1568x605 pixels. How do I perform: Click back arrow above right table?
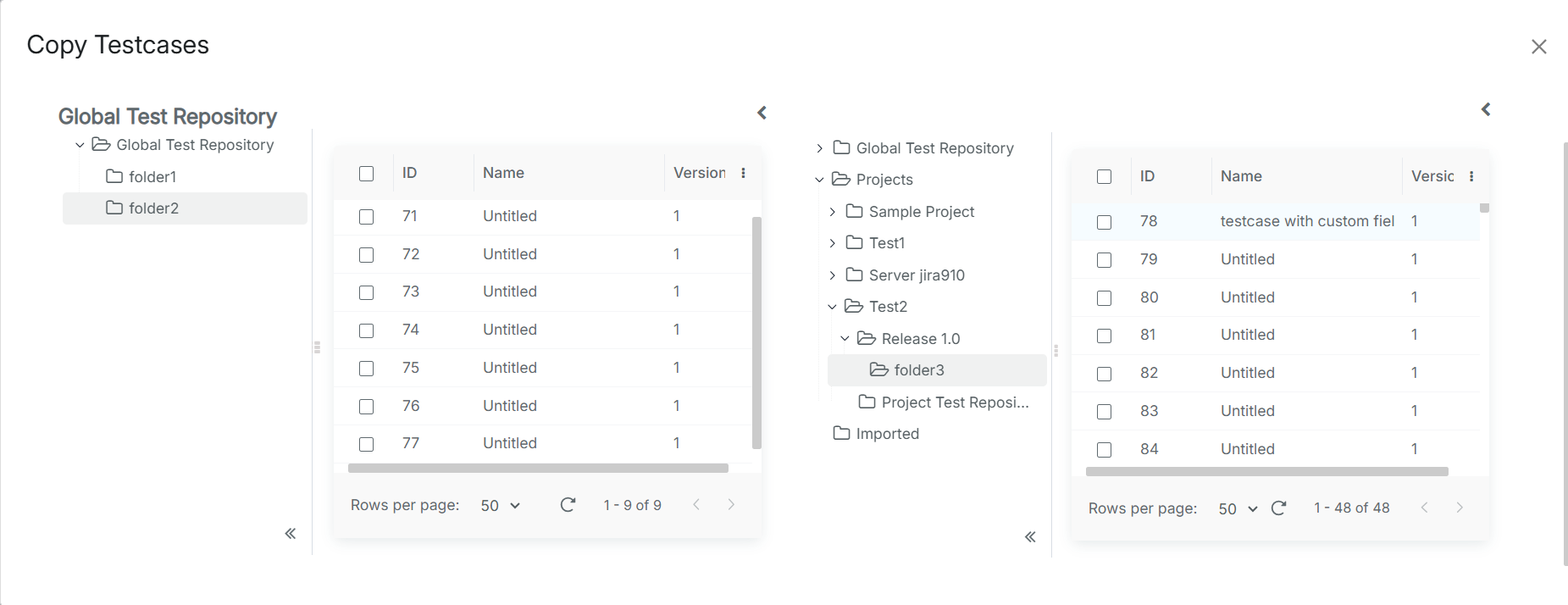pyautogui.click(x=1486, y=109)
